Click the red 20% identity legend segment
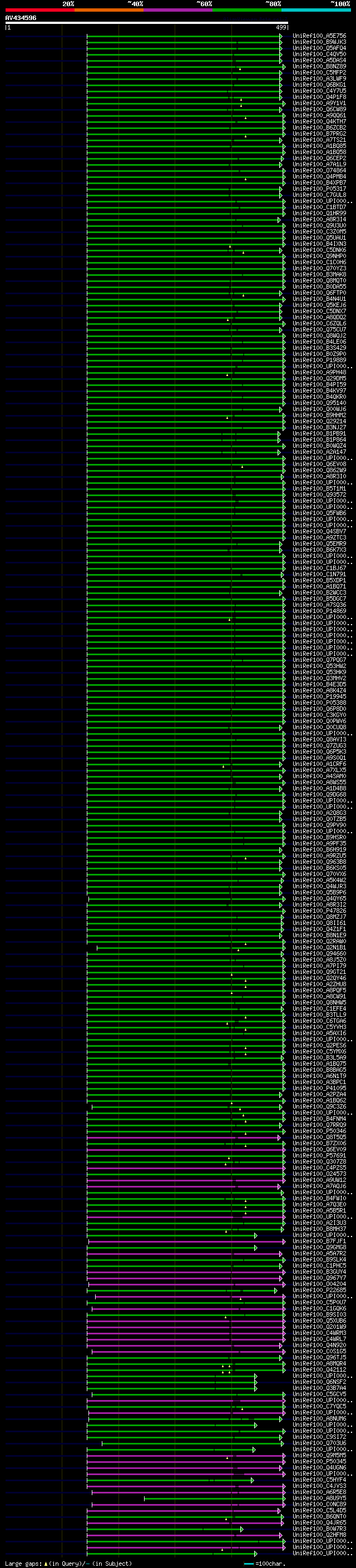The image size is (356, 1568). click(39, 10)
